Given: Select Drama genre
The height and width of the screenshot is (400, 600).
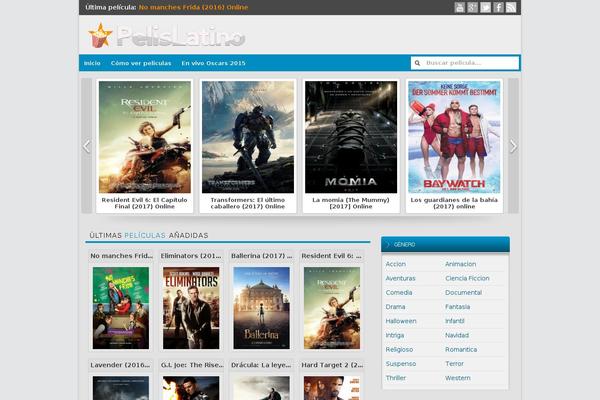Looking at the screenshot, I should tap(395, 307).
